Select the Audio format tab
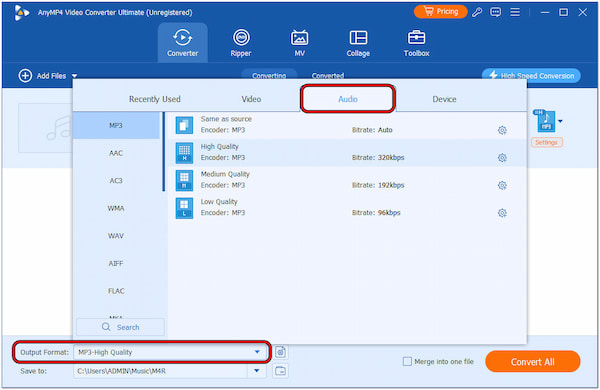Screen dimensions: 600x390 347,99
